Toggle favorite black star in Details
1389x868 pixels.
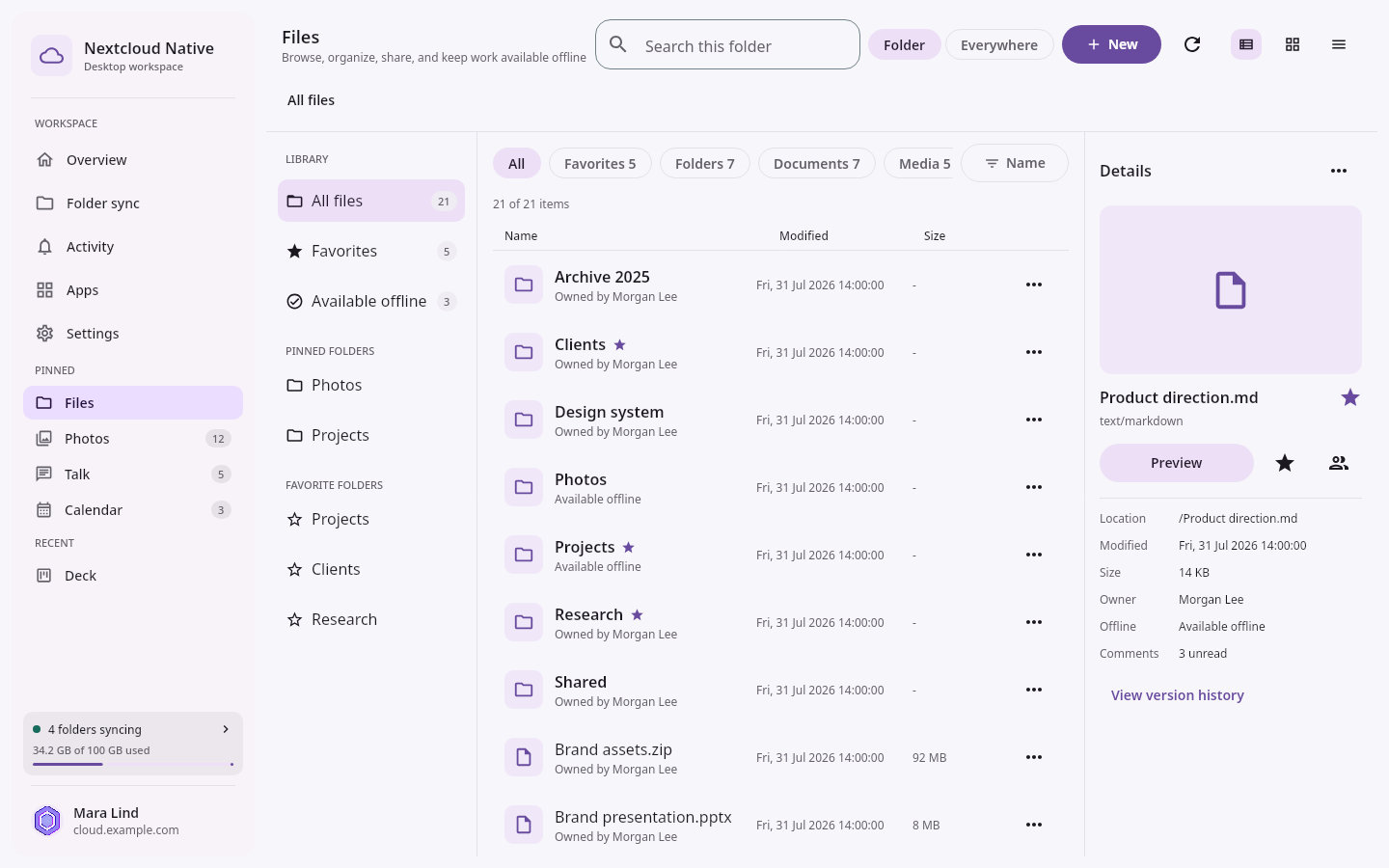point(1285,463)
